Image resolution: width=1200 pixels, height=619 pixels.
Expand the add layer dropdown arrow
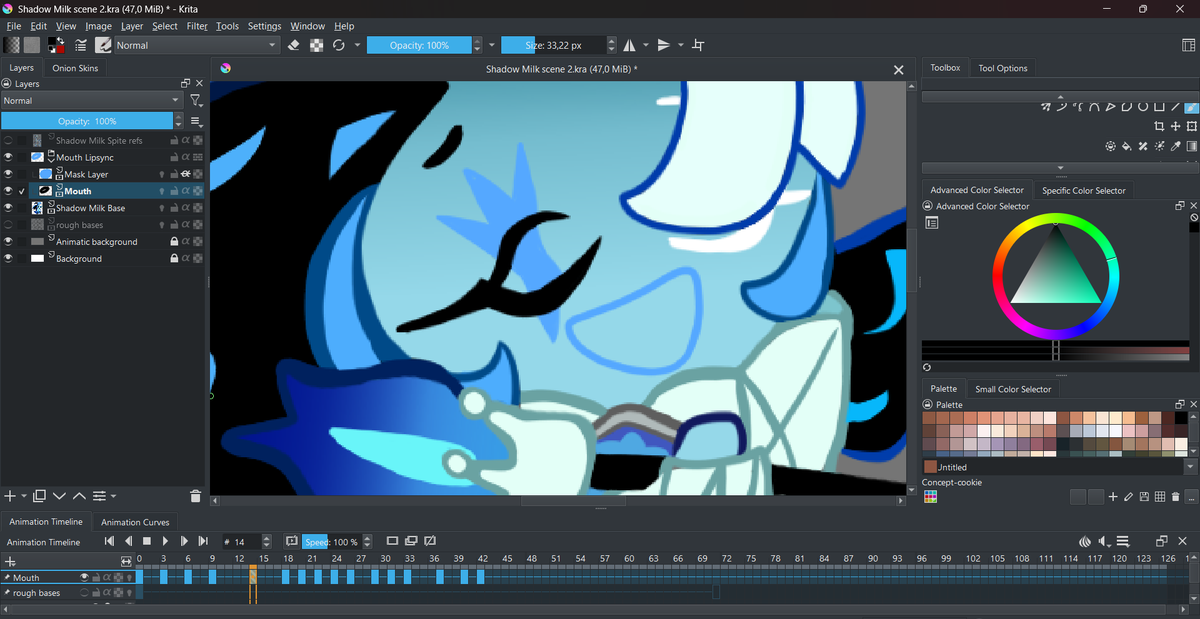point(22,496)
